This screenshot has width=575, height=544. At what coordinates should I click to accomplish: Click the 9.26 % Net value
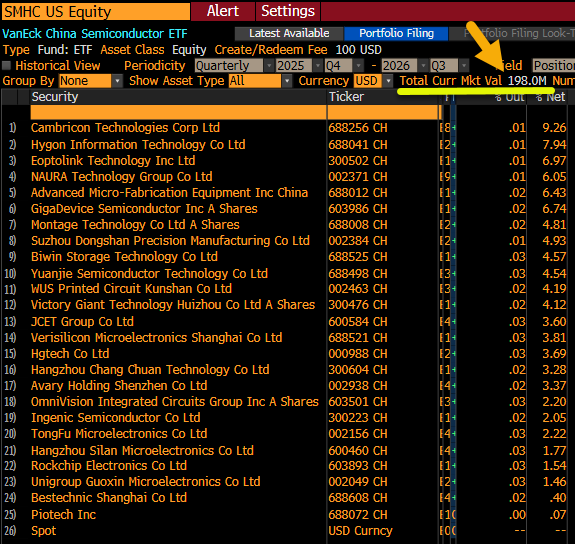click(x=554, y=128)
